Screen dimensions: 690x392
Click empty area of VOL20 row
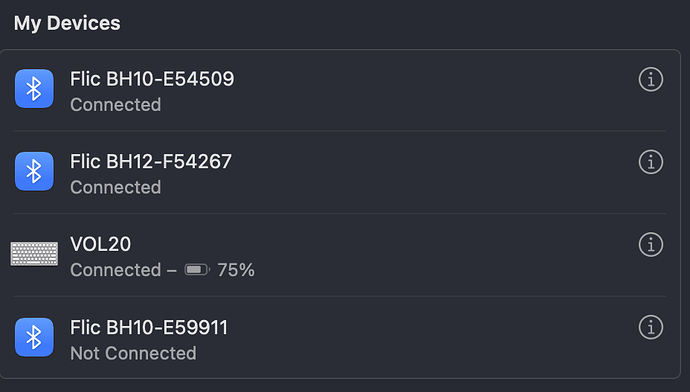tap(440, 255)
